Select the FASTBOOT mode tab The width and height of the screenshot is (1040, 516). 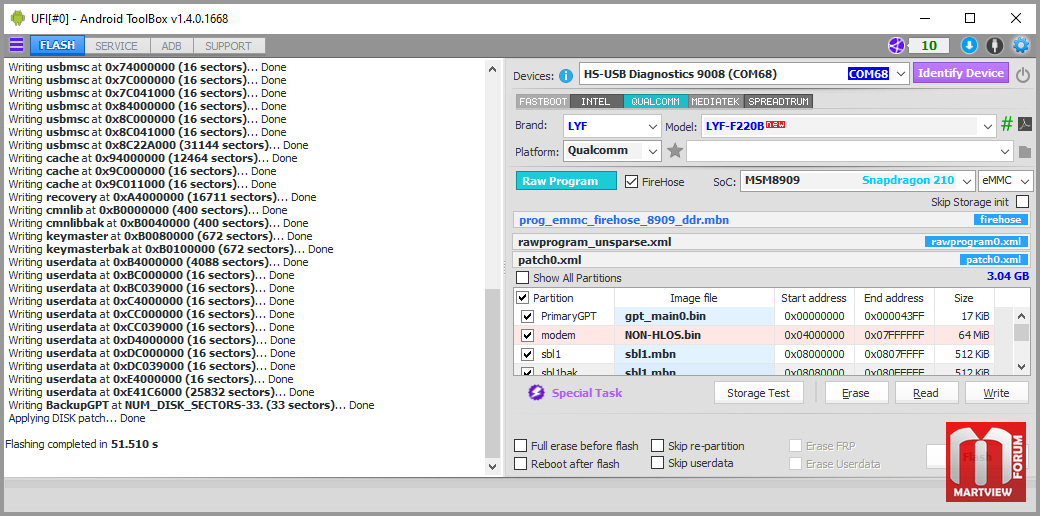pos(543,101)
